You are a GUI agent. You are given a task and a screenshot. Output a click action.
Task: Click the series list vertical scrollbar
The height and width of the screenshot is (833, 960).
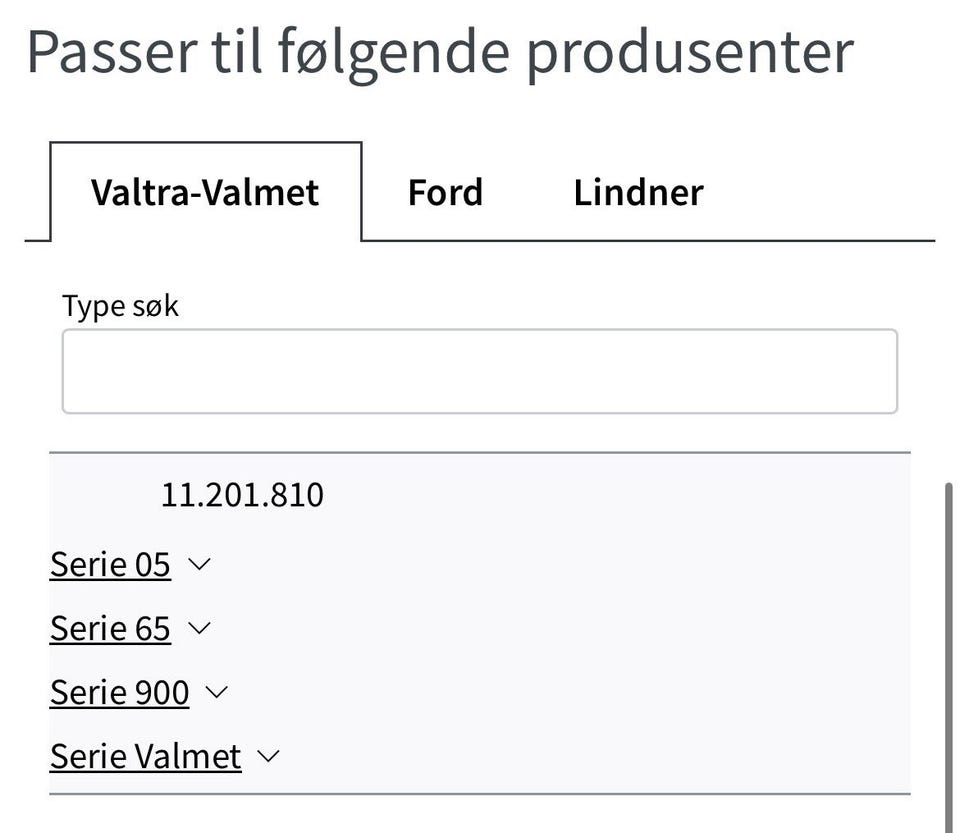pos(947,650)
